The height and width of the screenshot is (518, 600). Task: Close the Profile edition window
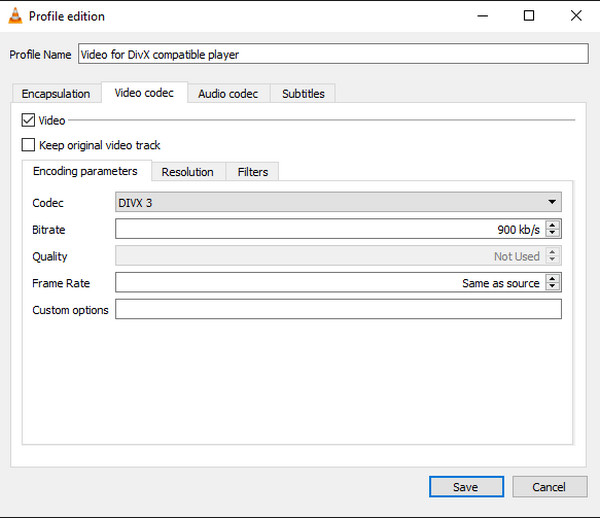pyautogui.click(x=576, y=16)
